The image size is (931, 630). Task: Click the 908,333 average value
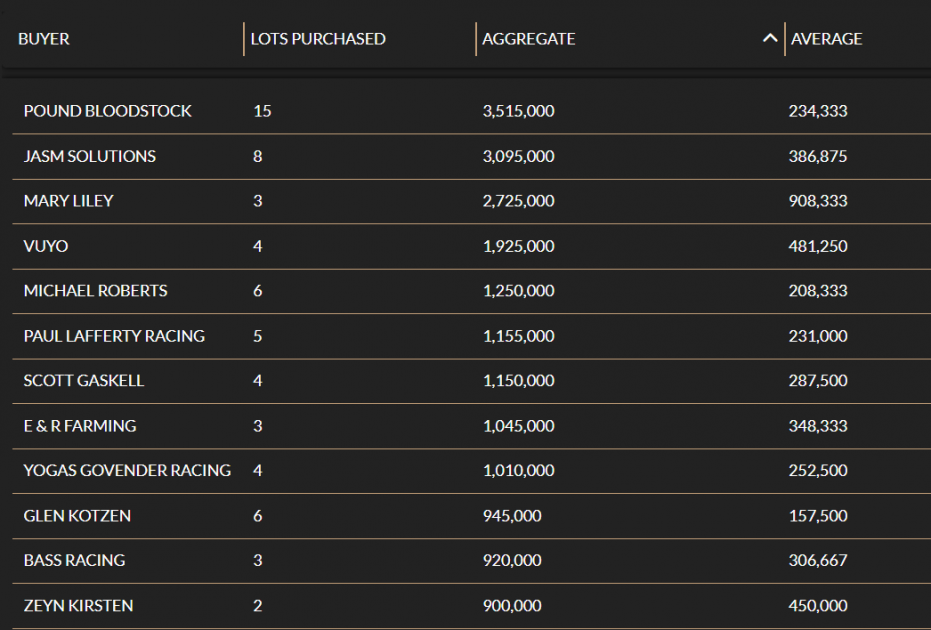tap(817, 201)
